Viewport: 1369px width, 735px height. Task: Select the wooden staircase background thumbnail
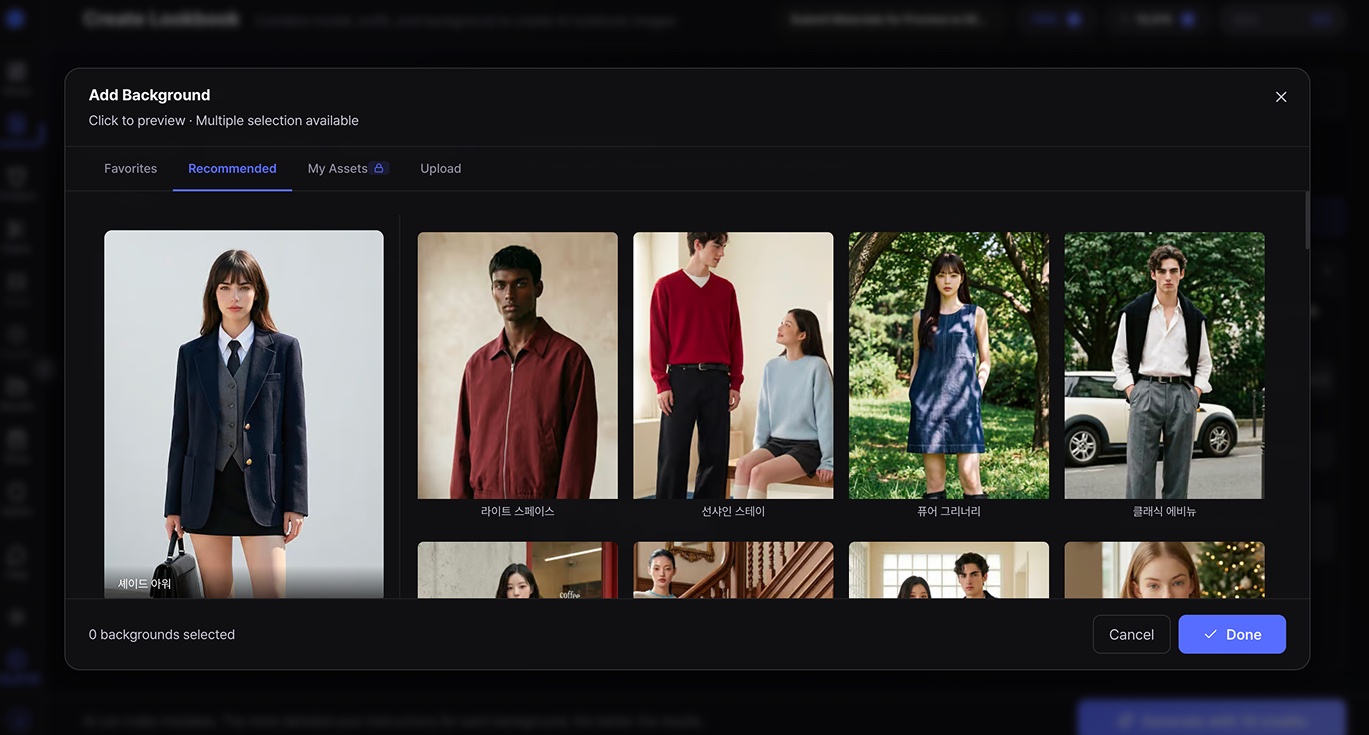coord(733,570)
